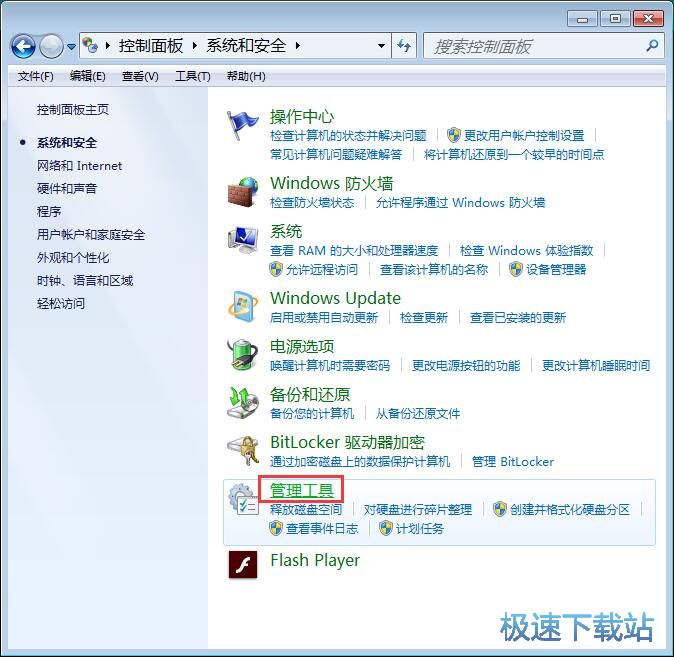The width and height of the screenshot is (674, 657).
Task: Open 常见计算机问题疑难解答 link
Action: coord(336,154)
